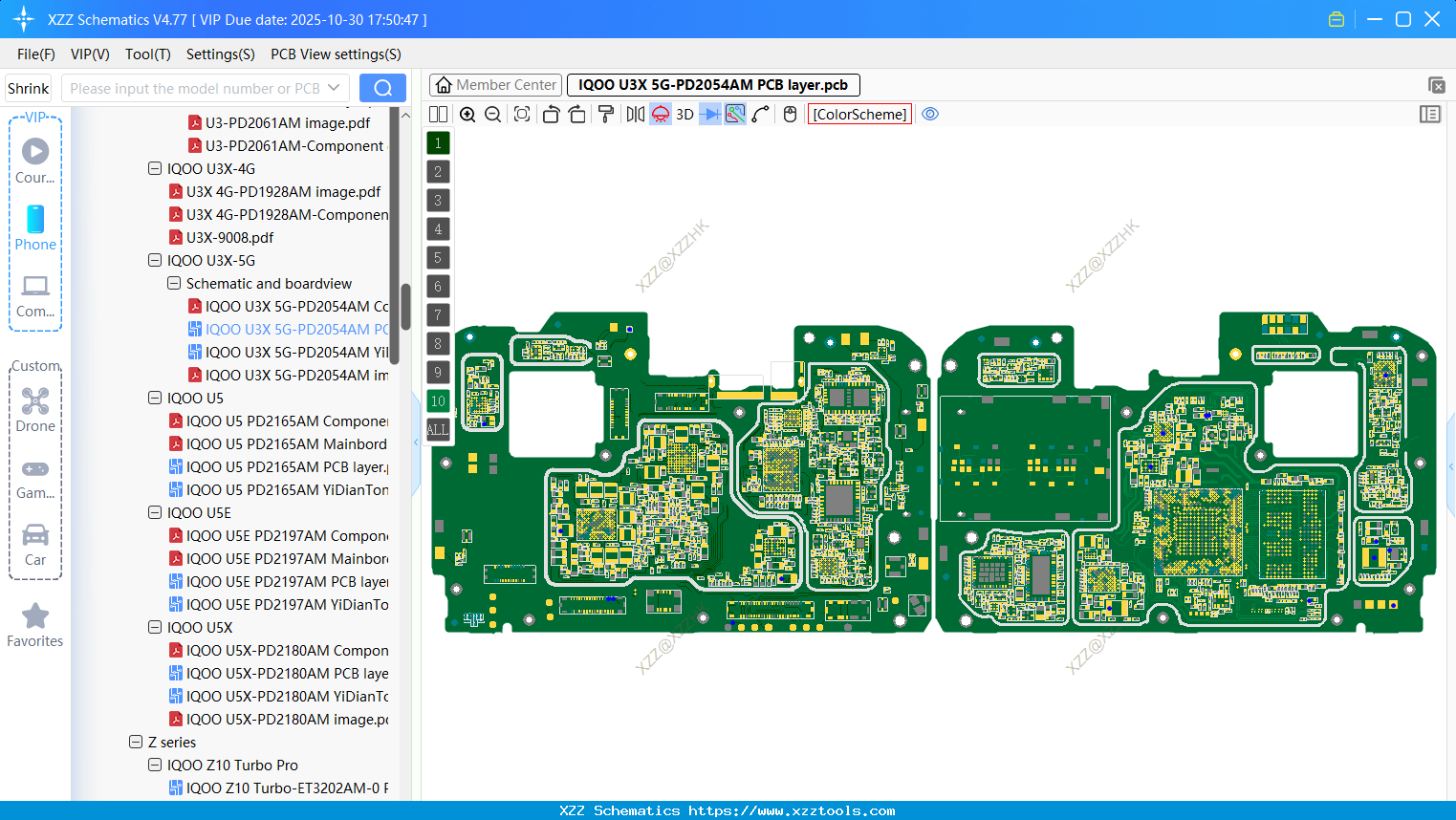Open the side-by-side split view icon
This screenshot has width=1456, height=820.
[438, 114]
